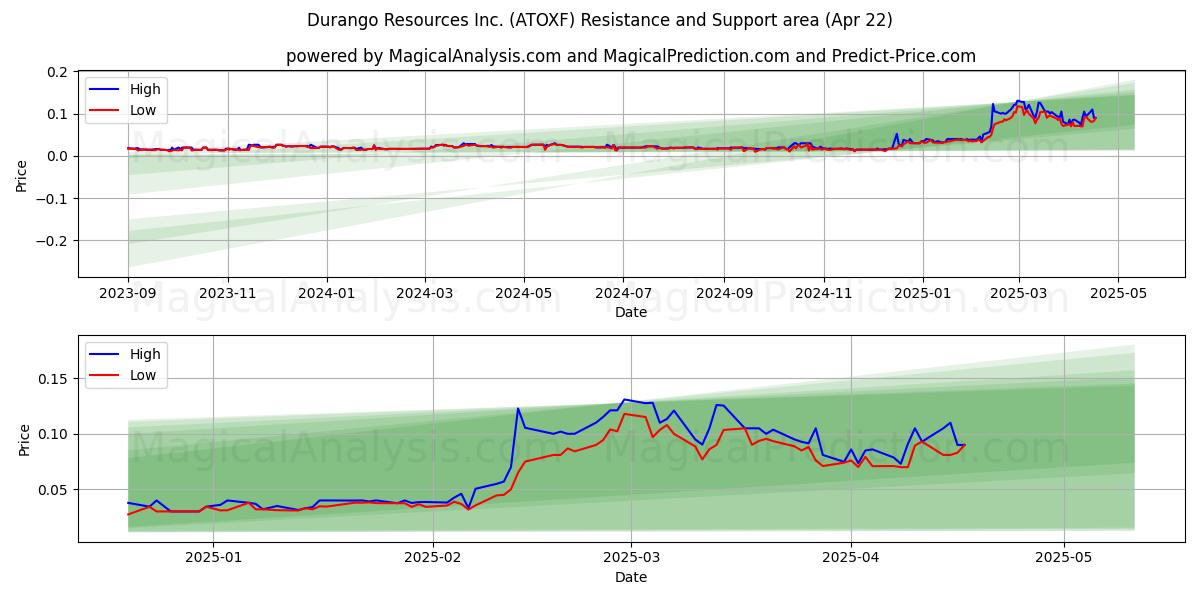Click the top chart 'Date' axis label
The height and width of the screenshot is (600, 1200).
631,312
